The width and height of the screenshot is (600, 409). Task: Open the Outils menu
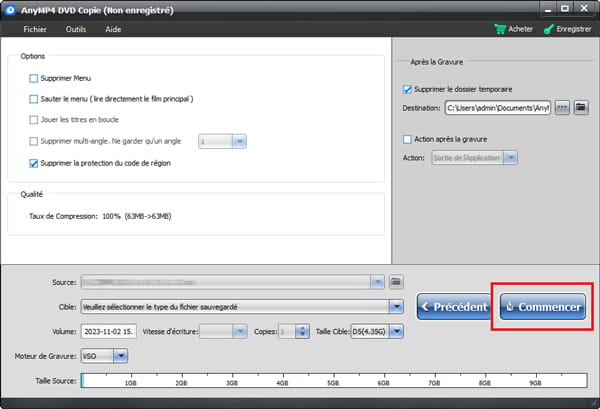75,29
